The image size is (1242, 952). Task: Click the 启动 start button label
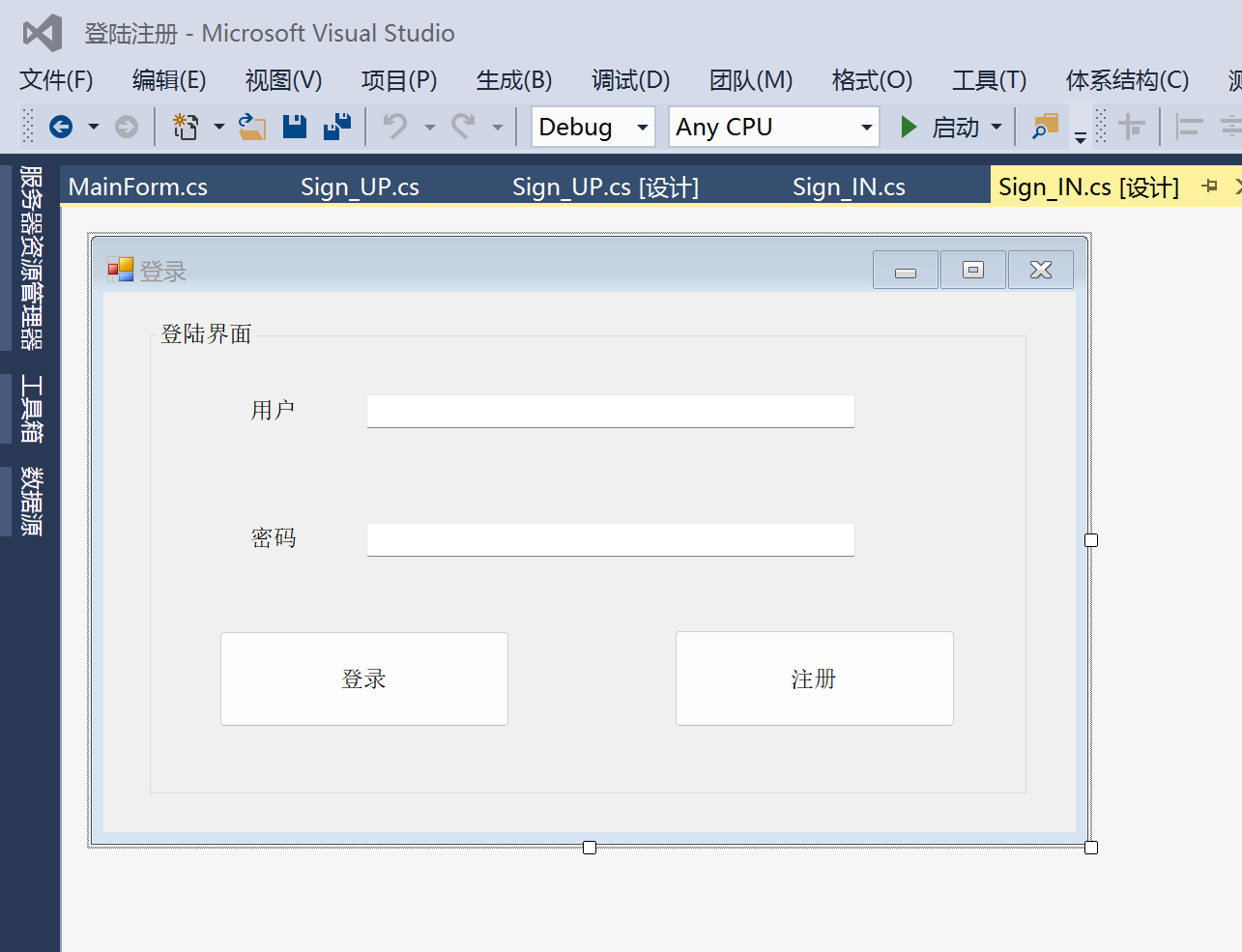point(955,127)
